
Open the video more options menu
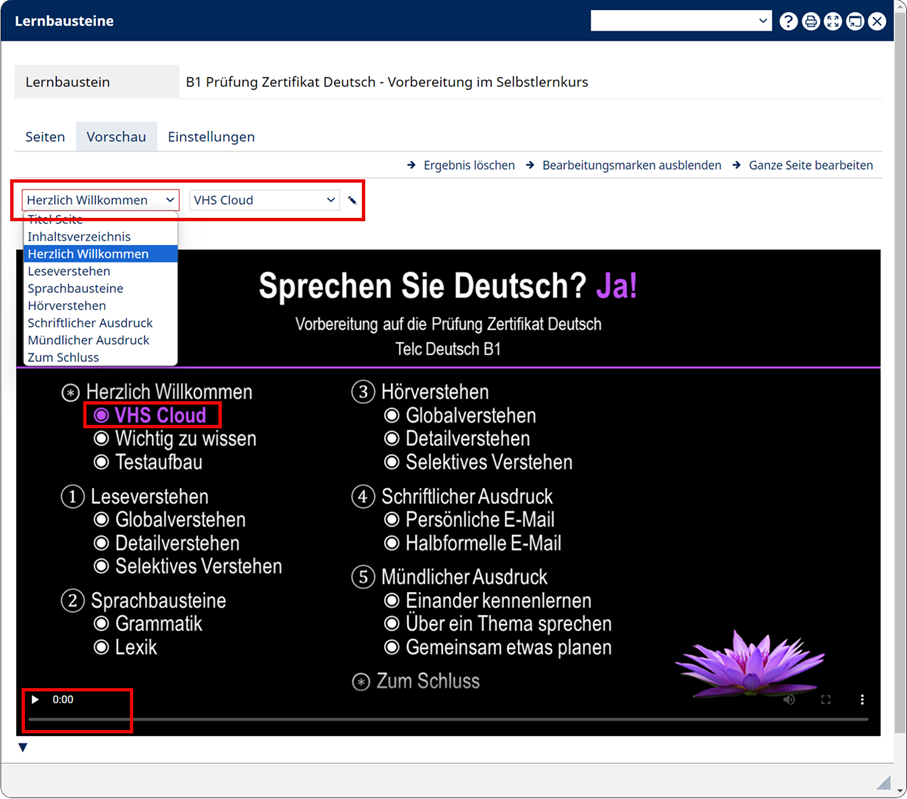(862, 700)
